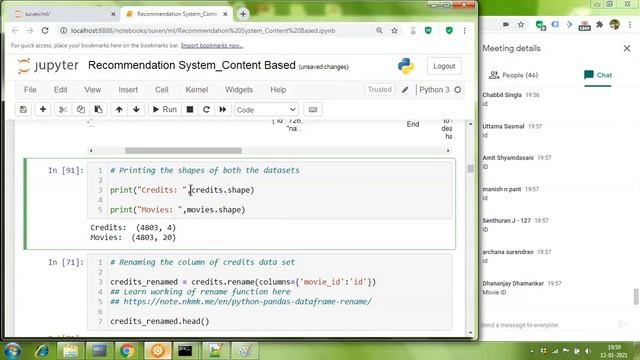Viewport: 640px width, 360px height.
Task: Click inside code cell In [91]
Action: tap(269, 190)
